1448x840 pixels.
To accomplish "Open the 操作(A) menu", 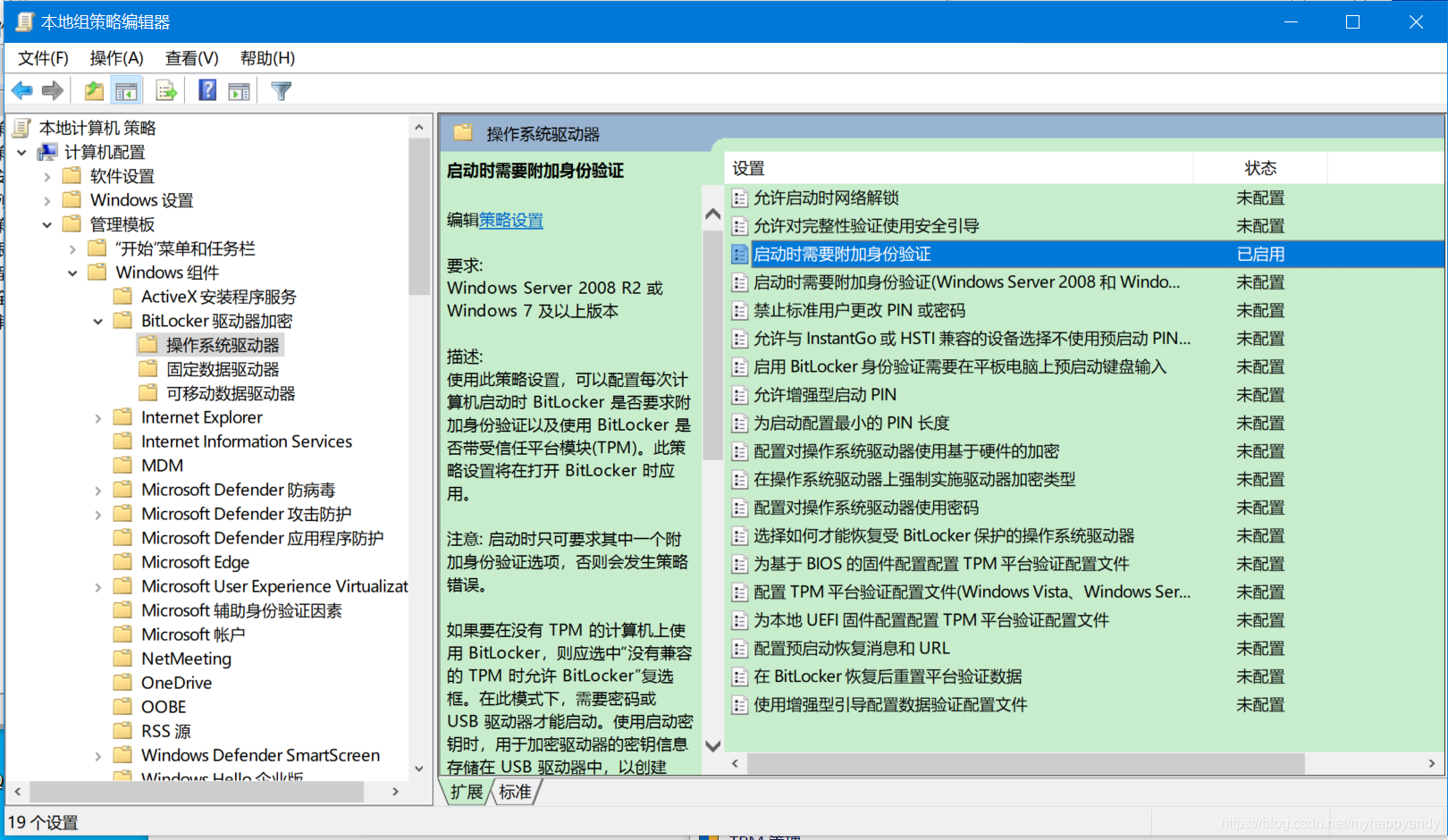I will 116,58.
